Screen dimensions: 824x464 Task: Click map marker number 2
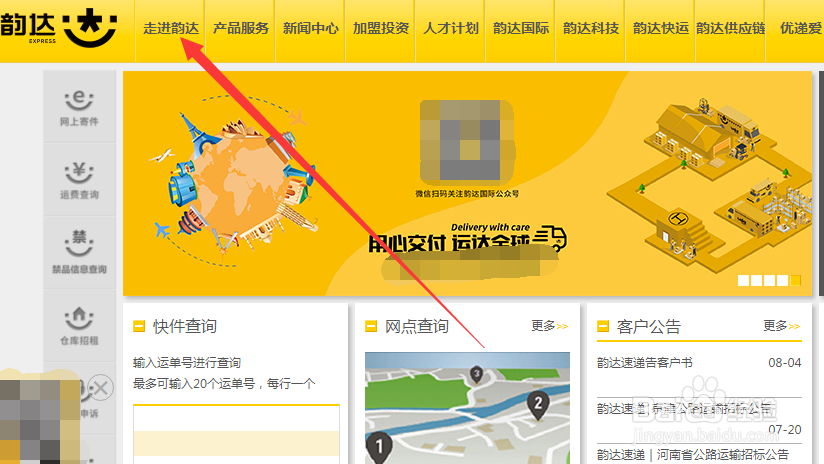[x=538, y=404]
